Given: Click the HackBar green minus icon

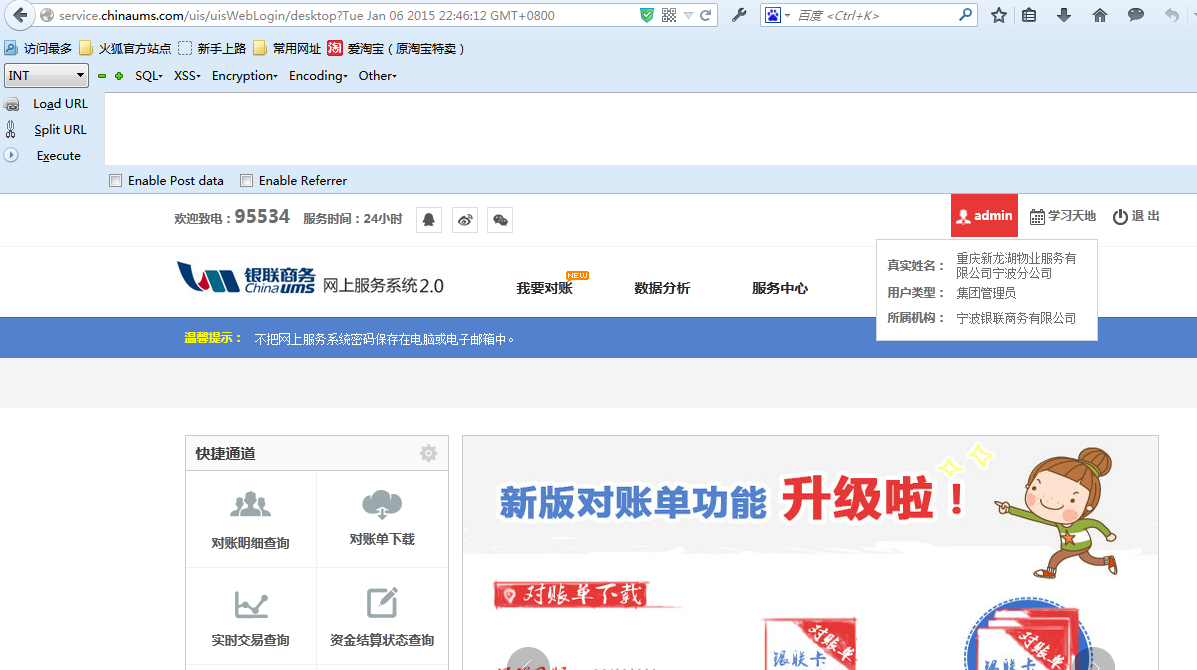Looking at the screenshot, I should pos(102,76).
